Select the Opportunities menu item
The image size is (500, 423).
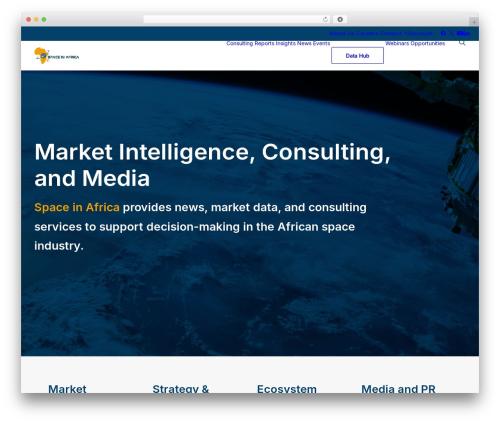pyautogui.click(x=428, y=43)
